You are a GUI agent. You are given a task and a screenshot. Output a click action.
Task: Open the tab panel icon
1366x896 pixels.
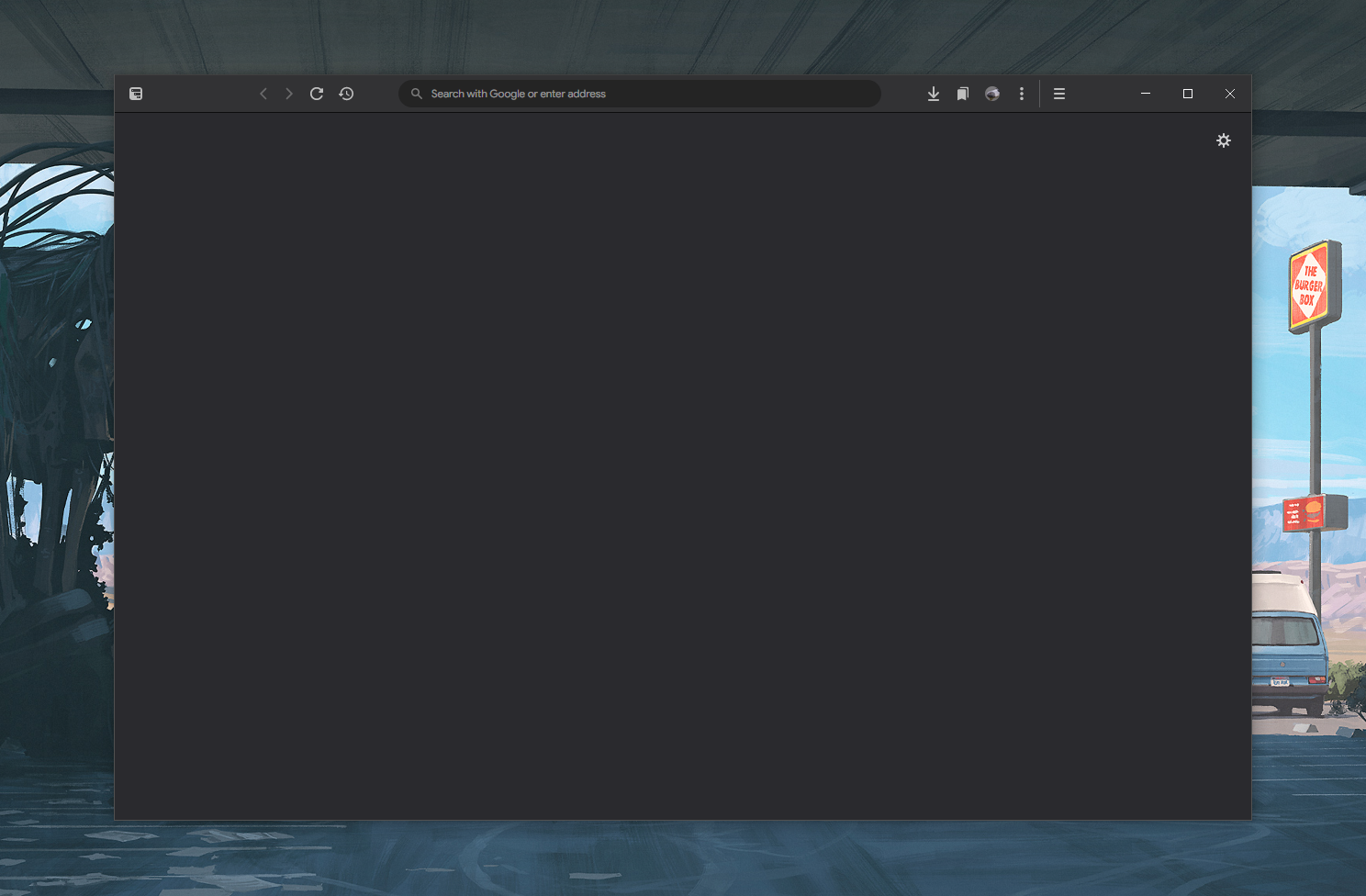136,94
